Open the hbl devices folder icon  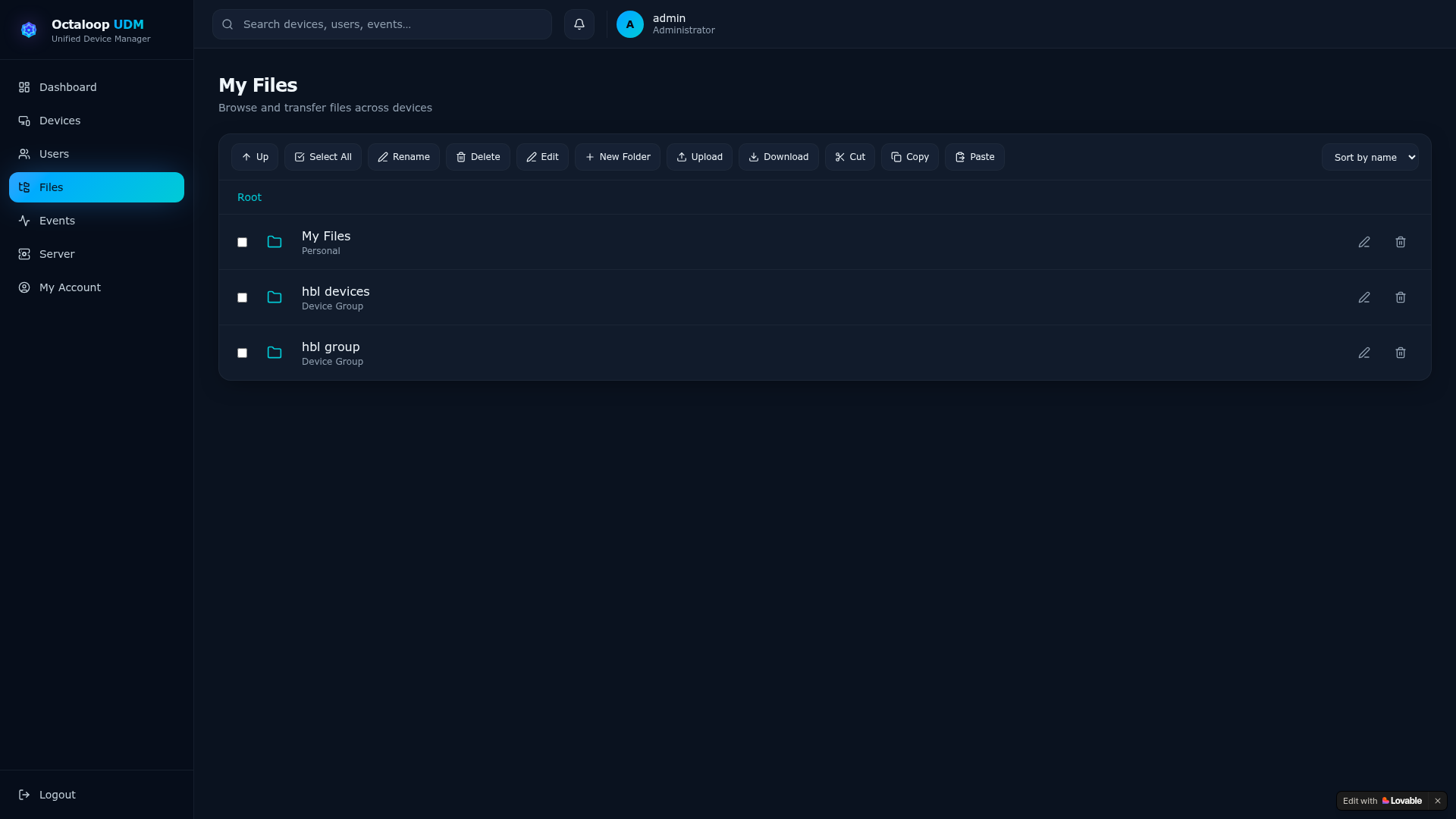coord(275,297)
